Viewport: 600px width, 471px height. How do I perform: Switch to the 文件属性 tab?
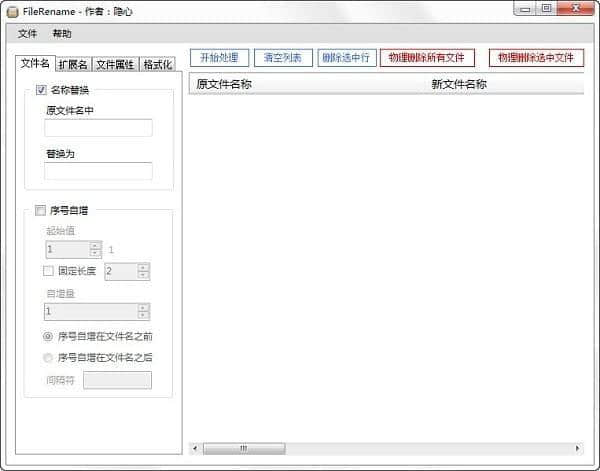[115, 65]
